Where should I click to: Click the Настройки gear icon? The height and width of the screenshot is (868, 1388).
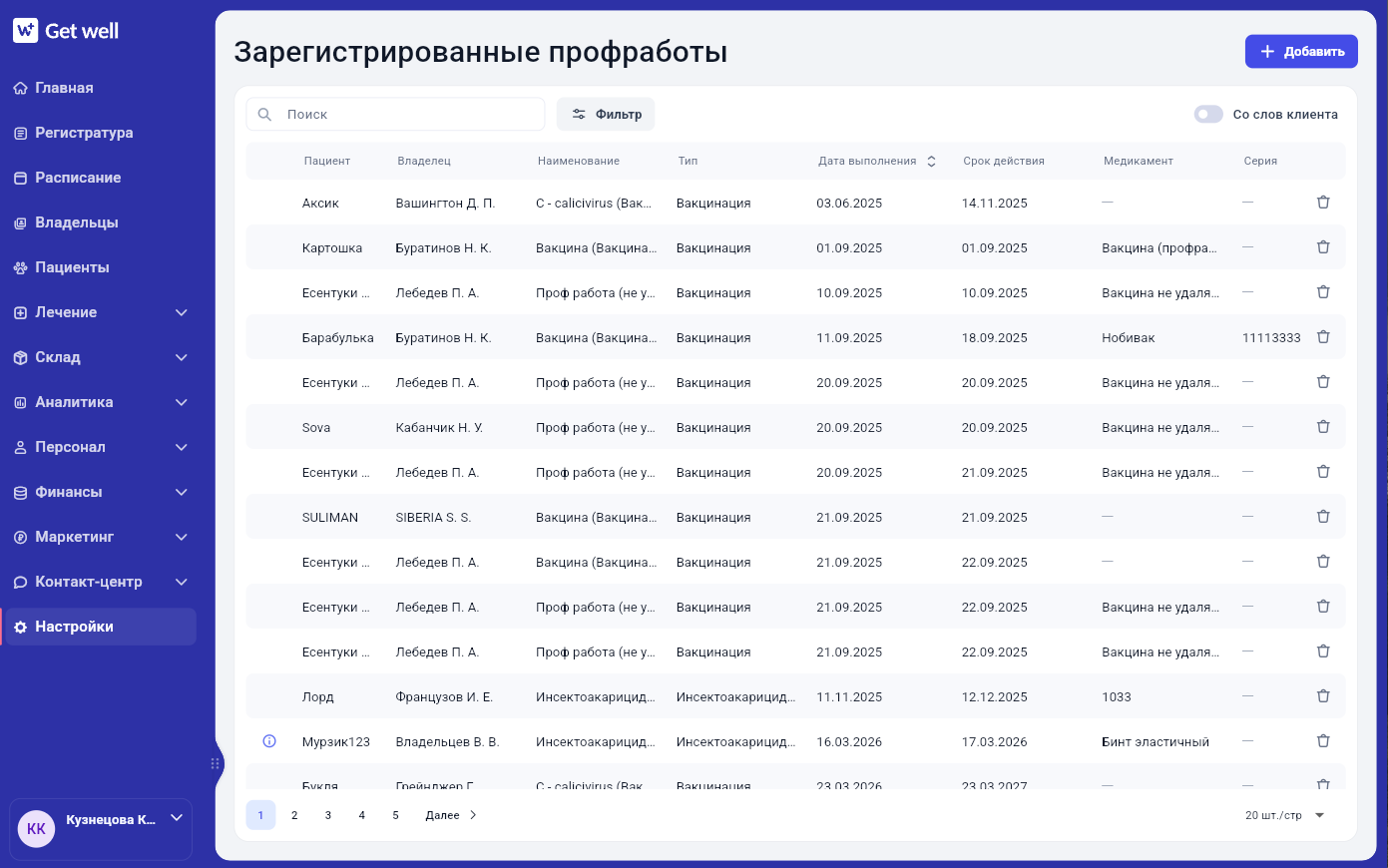tap(20, 627)
